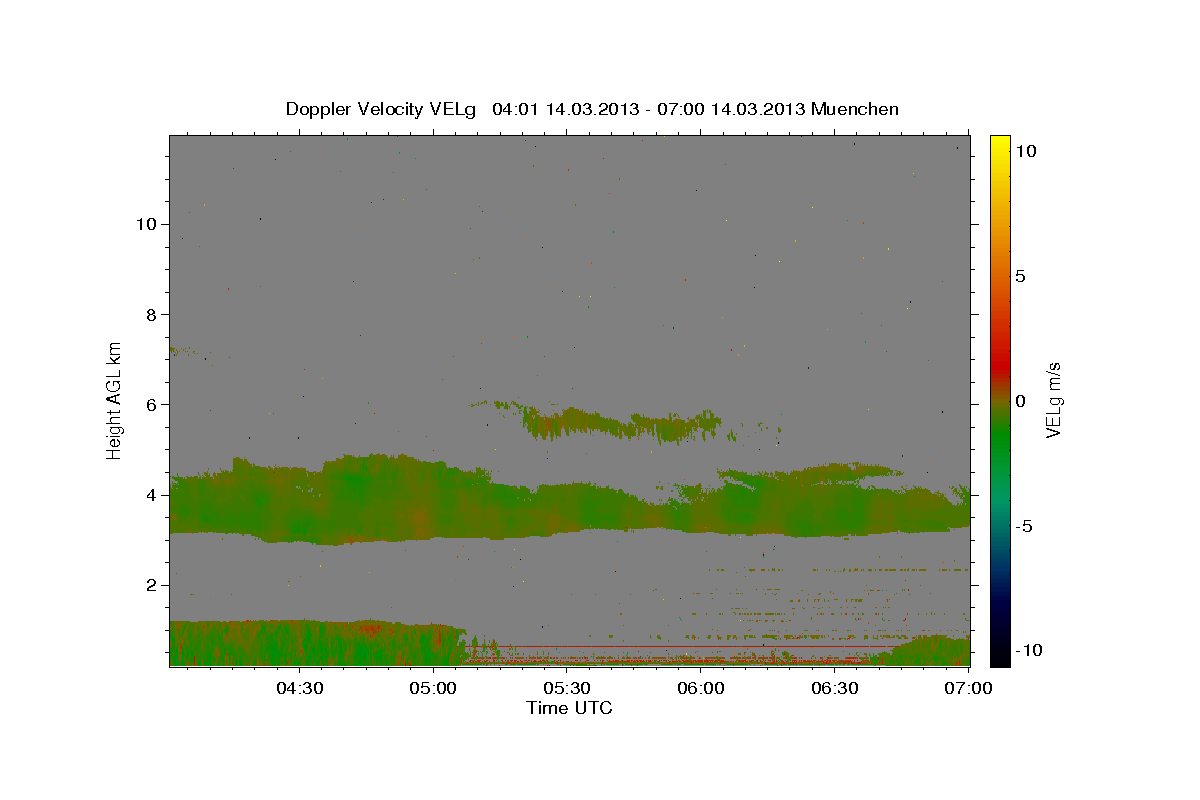Viewport: 1200px width, 800px height.
Task: Click the horizontal red line near the surface
Action: pos(684,646)
